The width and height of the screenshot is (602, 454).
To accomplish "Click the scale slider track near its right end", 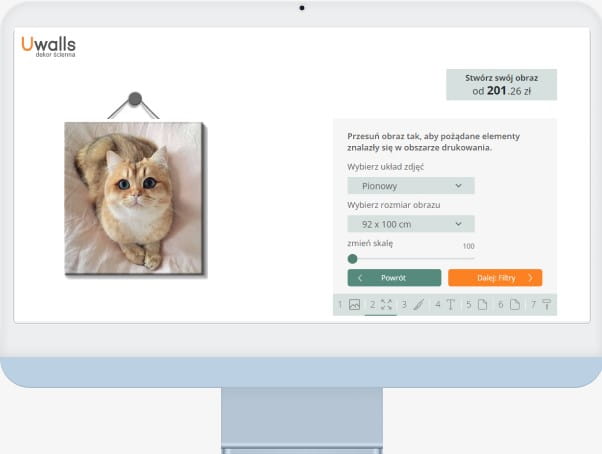I will (470, 258).
